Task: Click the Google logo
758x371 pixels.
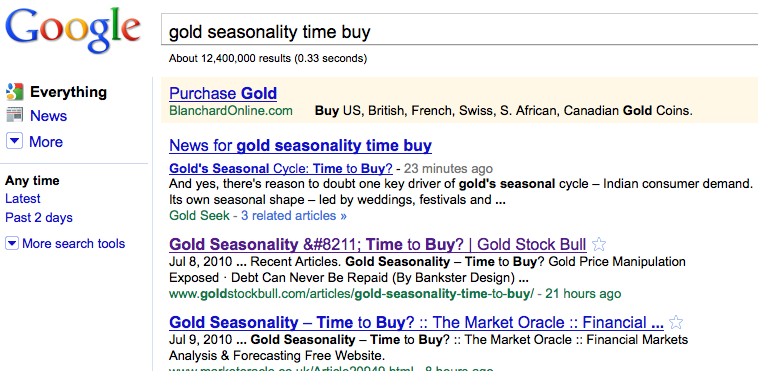Action: (73, 31)
